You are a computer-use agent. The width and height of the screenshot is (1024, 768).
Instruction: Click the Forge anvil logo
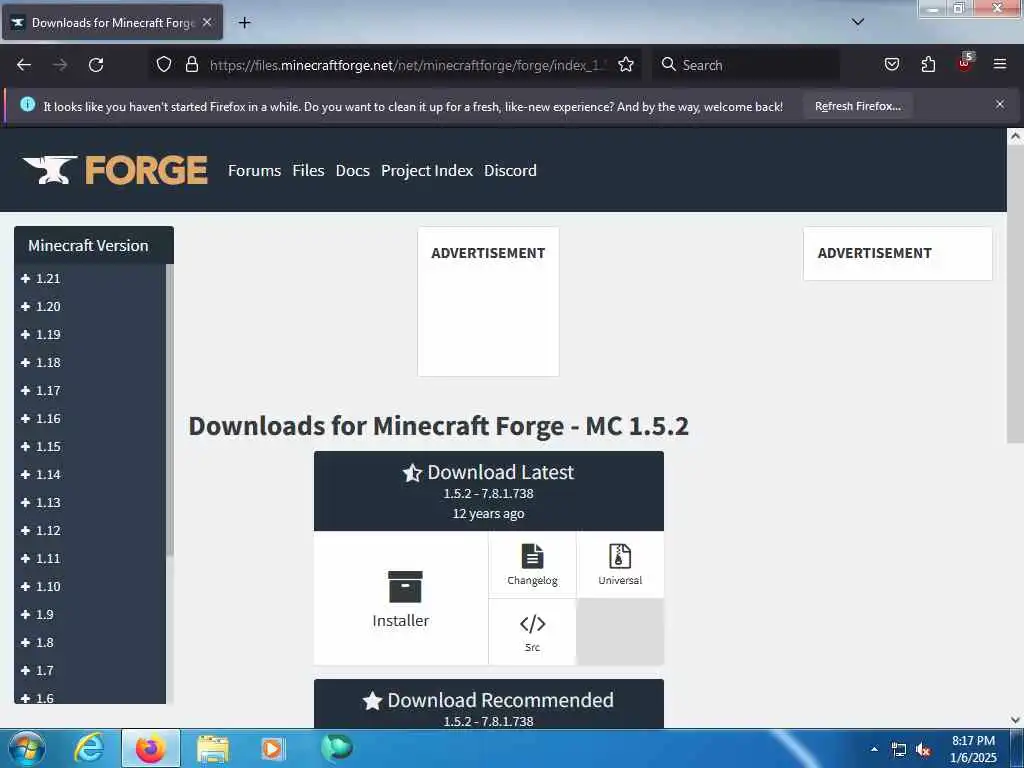point(115,170)
